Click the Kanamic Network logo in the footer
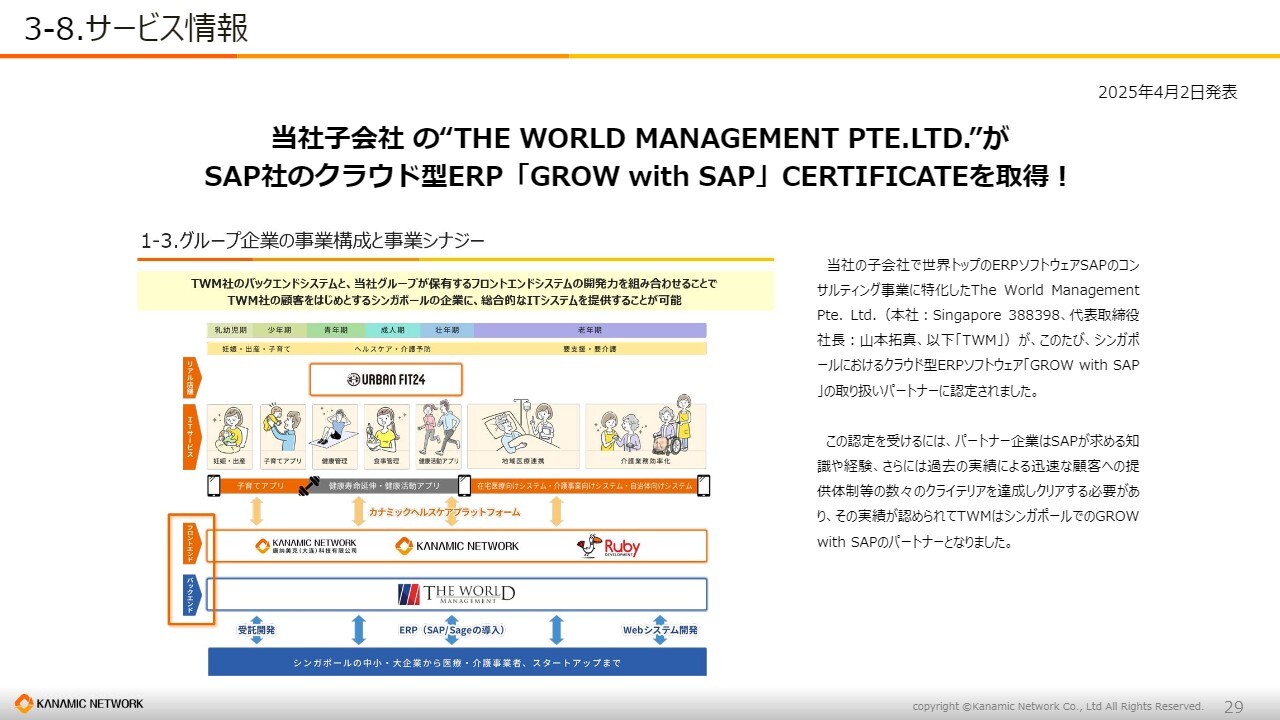This screenshot has width=1280, height=720. [79, 704]
